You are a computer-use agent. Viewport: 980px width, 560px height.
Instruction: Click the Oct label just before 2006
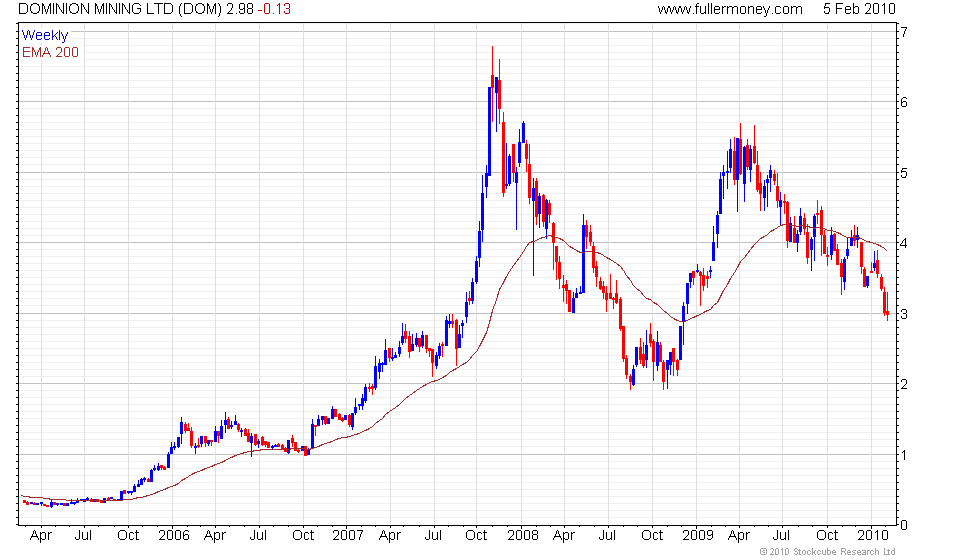[128, 536]
